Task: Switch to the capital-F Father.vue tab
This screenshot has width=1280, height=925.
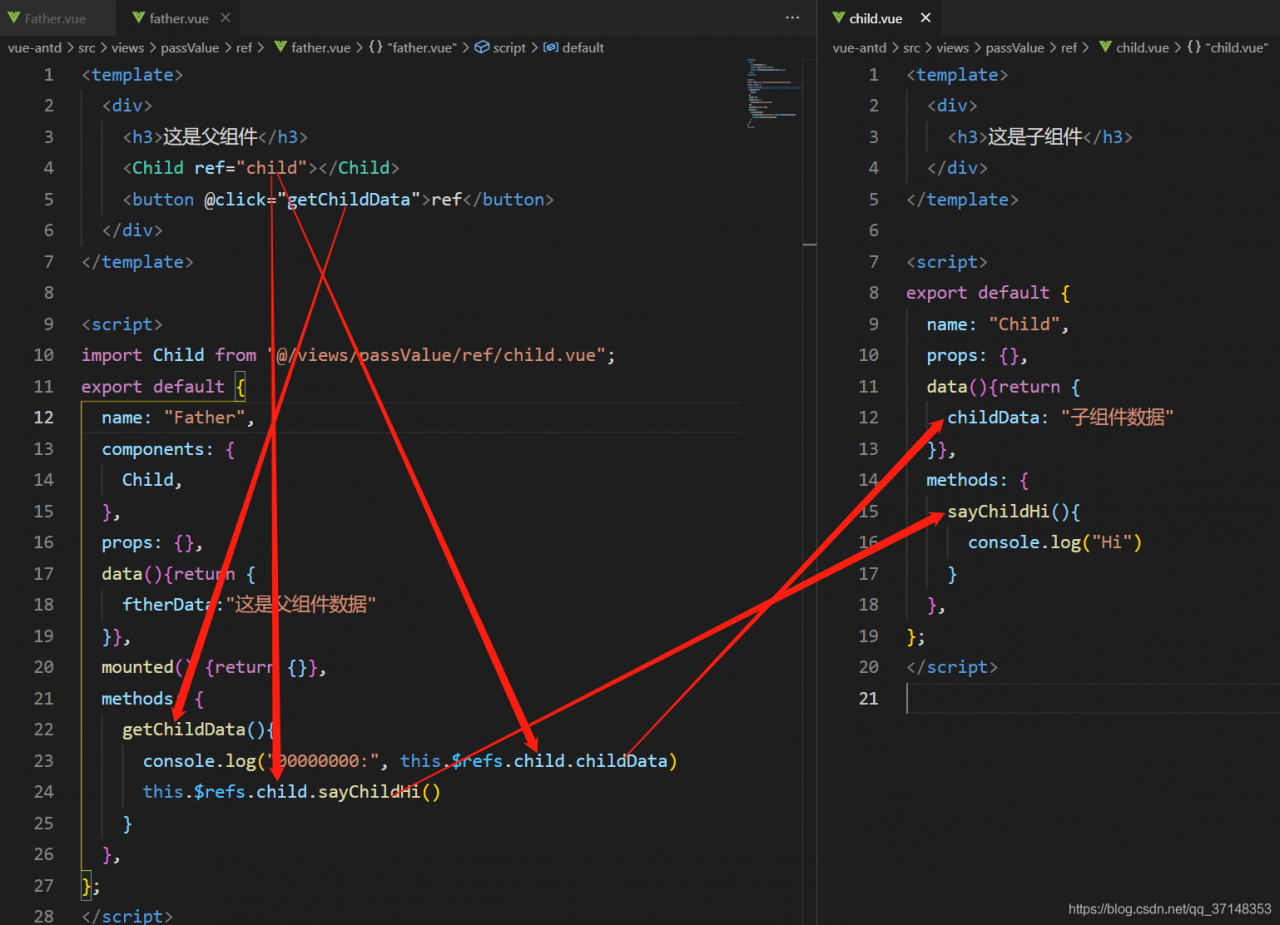Action: coord(56,18)
